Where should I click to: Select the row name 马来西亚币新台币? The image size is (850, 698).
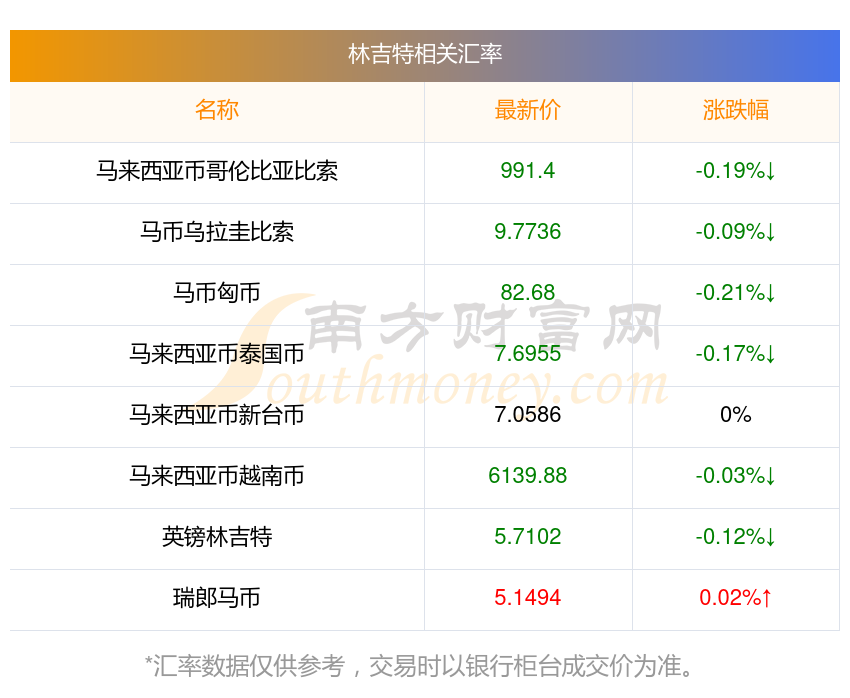217,415
